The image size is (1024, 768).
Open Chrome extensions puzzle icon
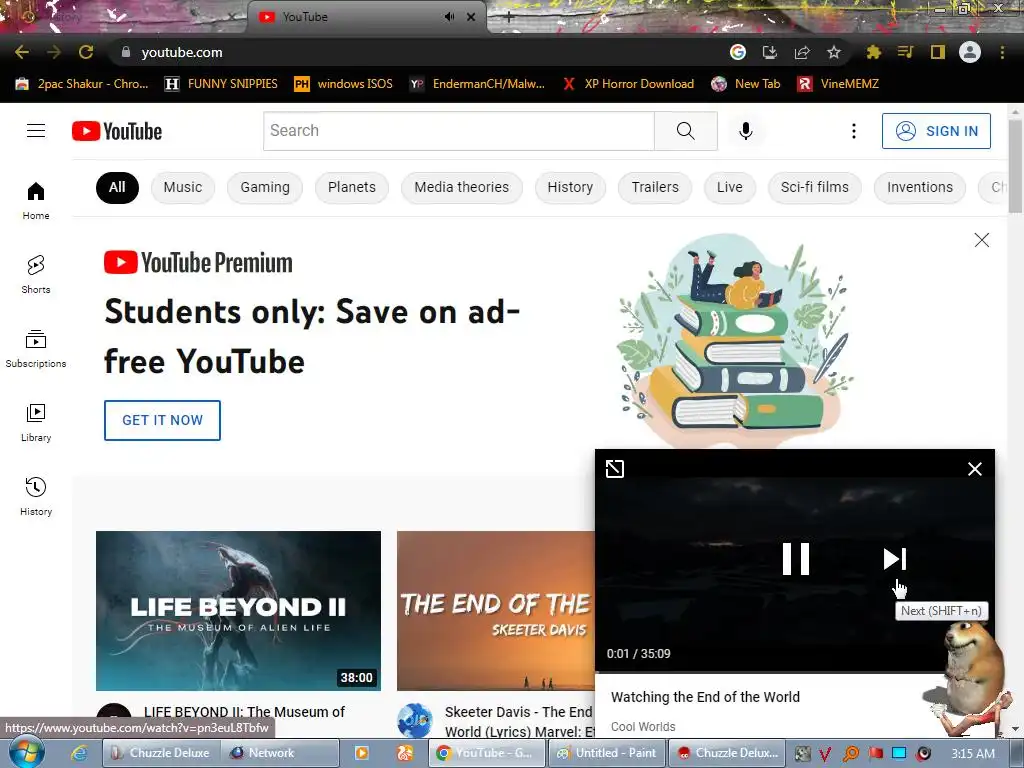(873, 52)
